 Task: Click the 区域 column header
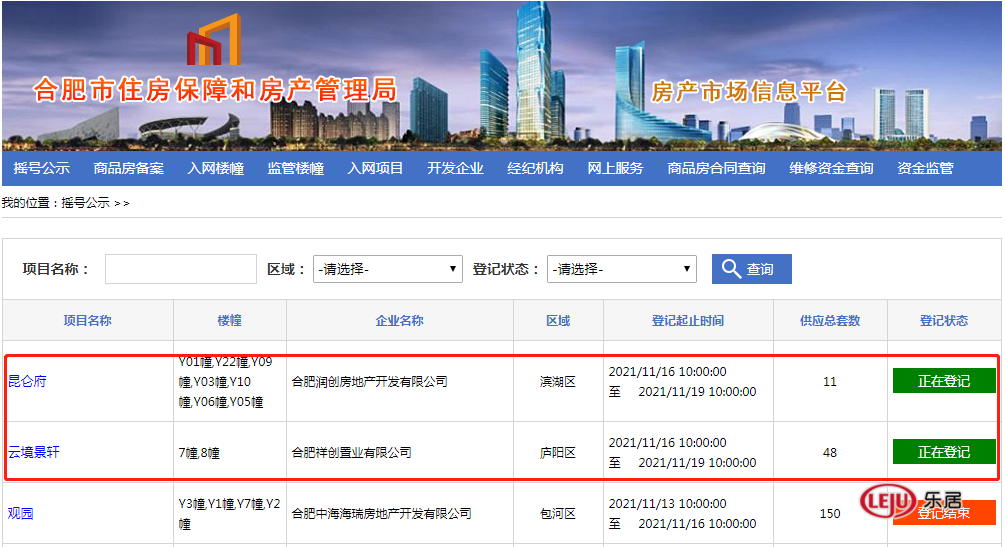(558, 320)
